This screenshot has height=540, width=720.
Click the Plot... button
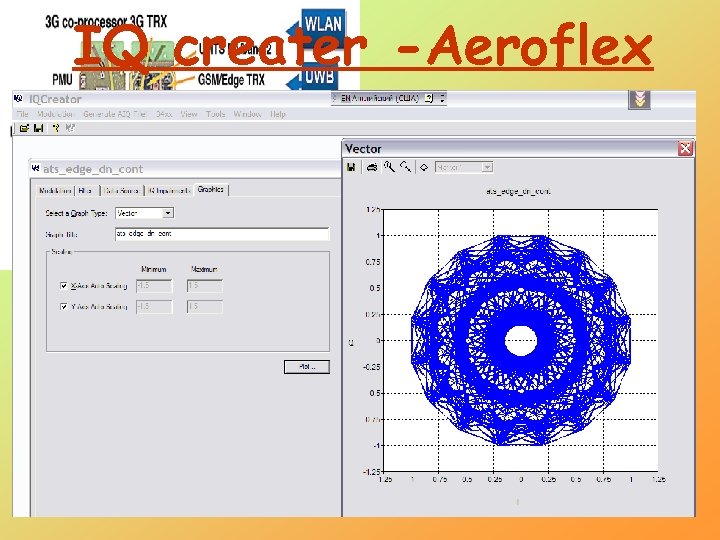click(307, 367)
